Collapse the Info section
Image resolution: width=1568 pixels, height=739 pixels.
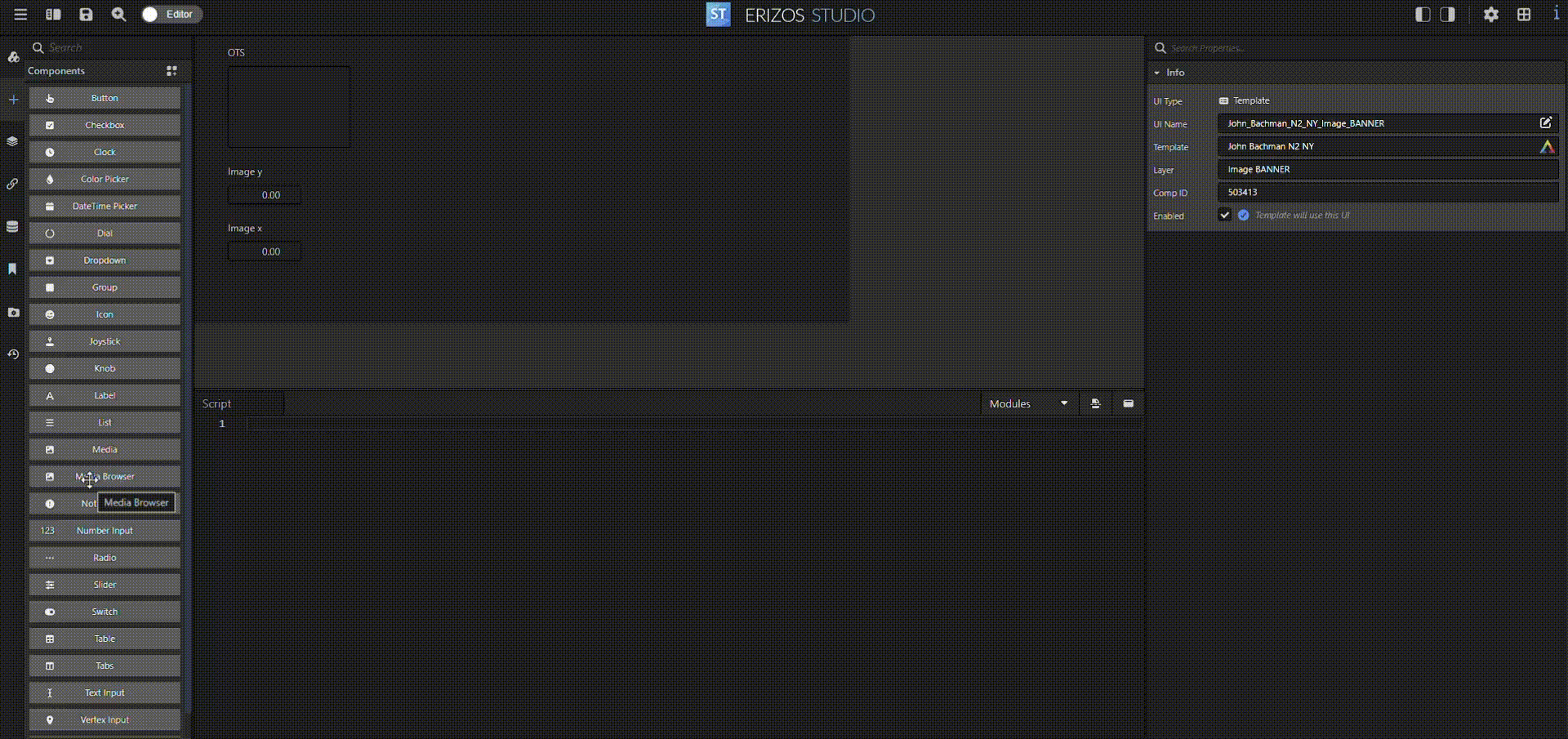[1157, 73]
